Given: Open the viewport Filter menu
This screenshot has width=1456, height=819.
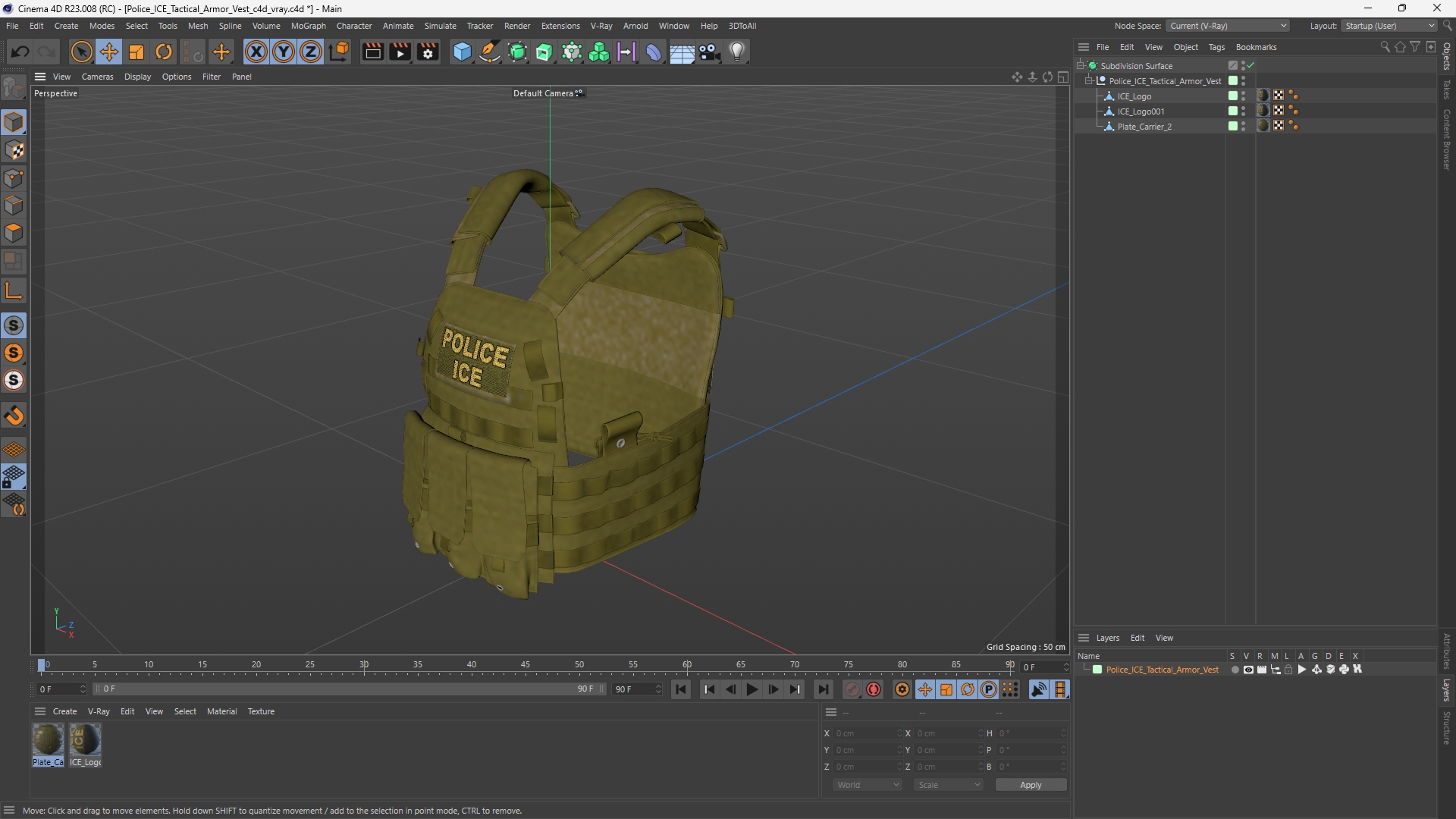Looking at the screenshot, I should coord(212,77).
